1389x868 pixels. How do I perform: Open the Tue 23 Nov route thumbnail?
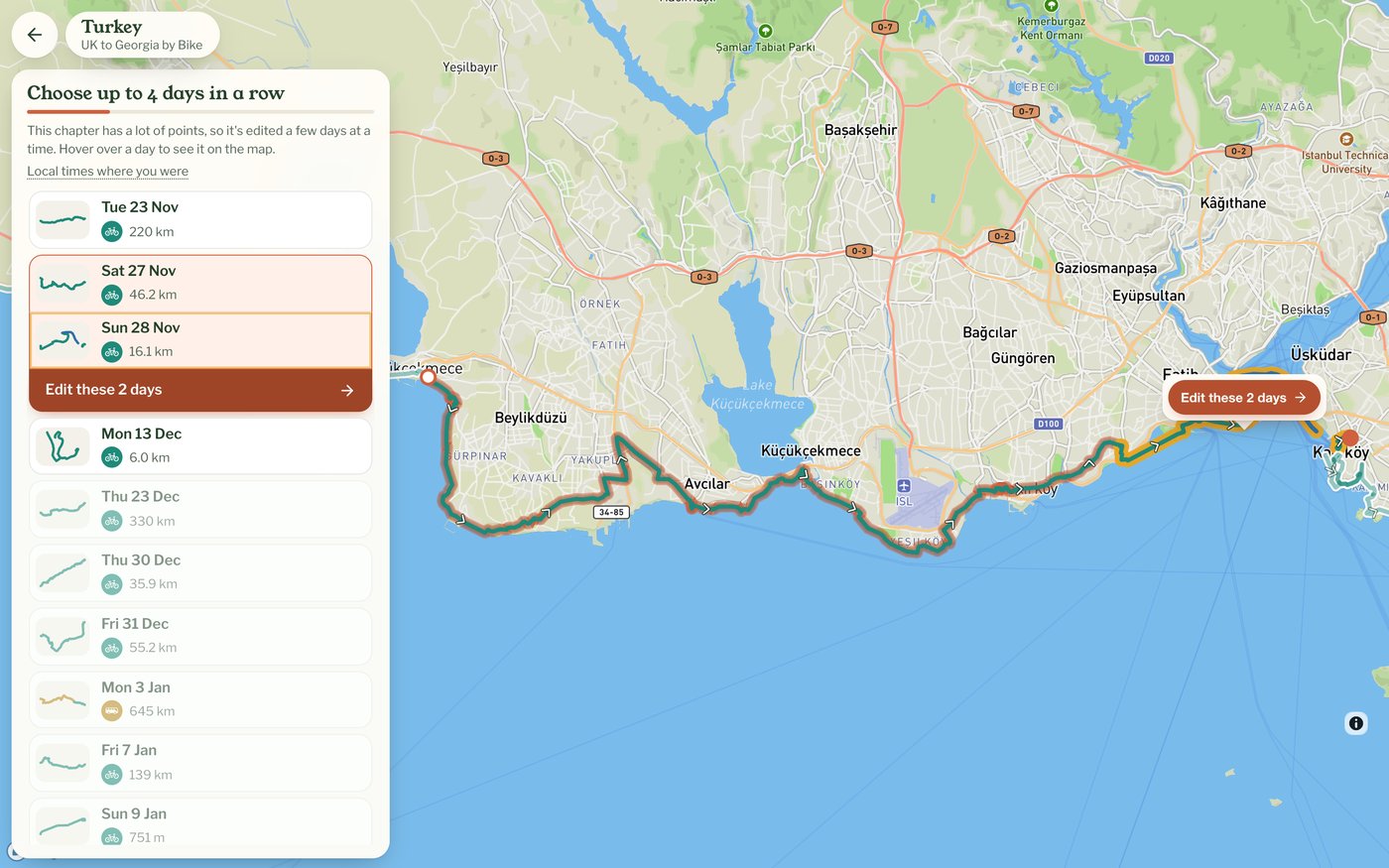point(63,220)
